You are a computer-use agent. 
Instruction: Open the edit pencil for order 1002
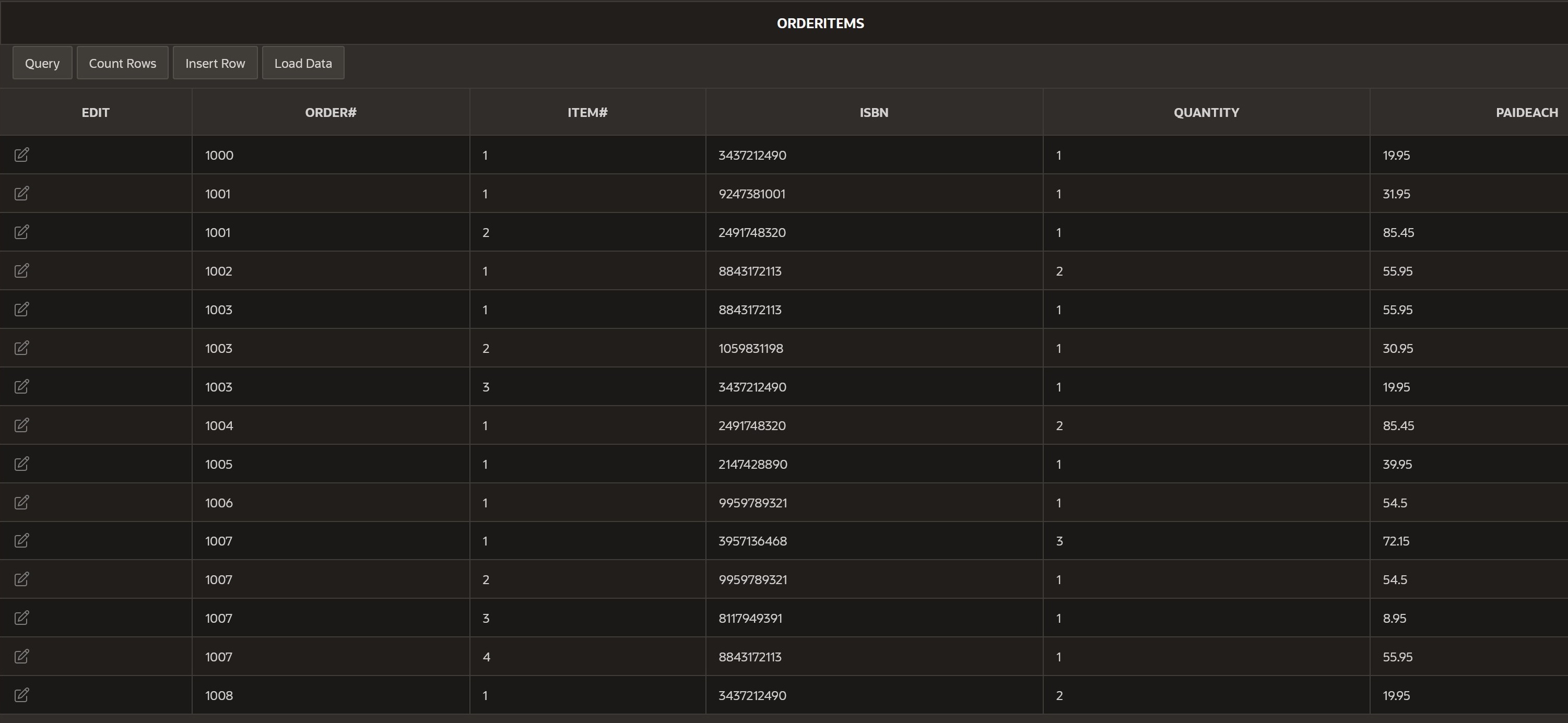point(21,271)
